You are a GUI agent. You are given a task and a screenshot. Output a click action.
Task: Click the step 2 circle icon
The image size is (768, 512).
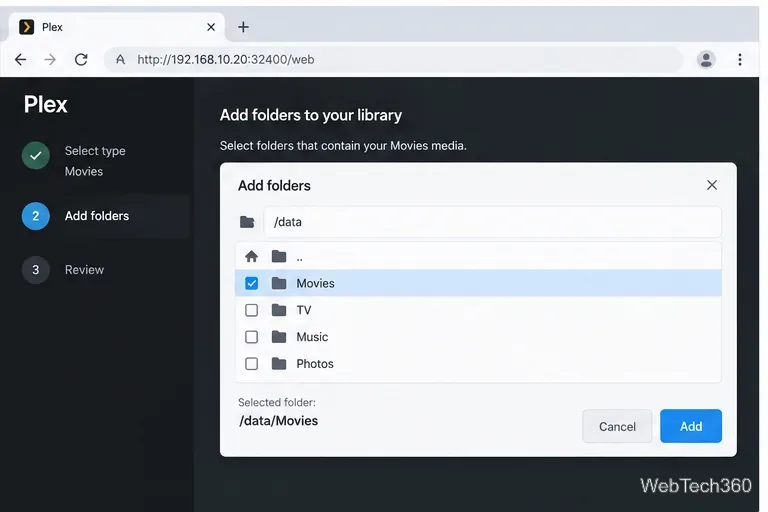[x=36, y=216]
